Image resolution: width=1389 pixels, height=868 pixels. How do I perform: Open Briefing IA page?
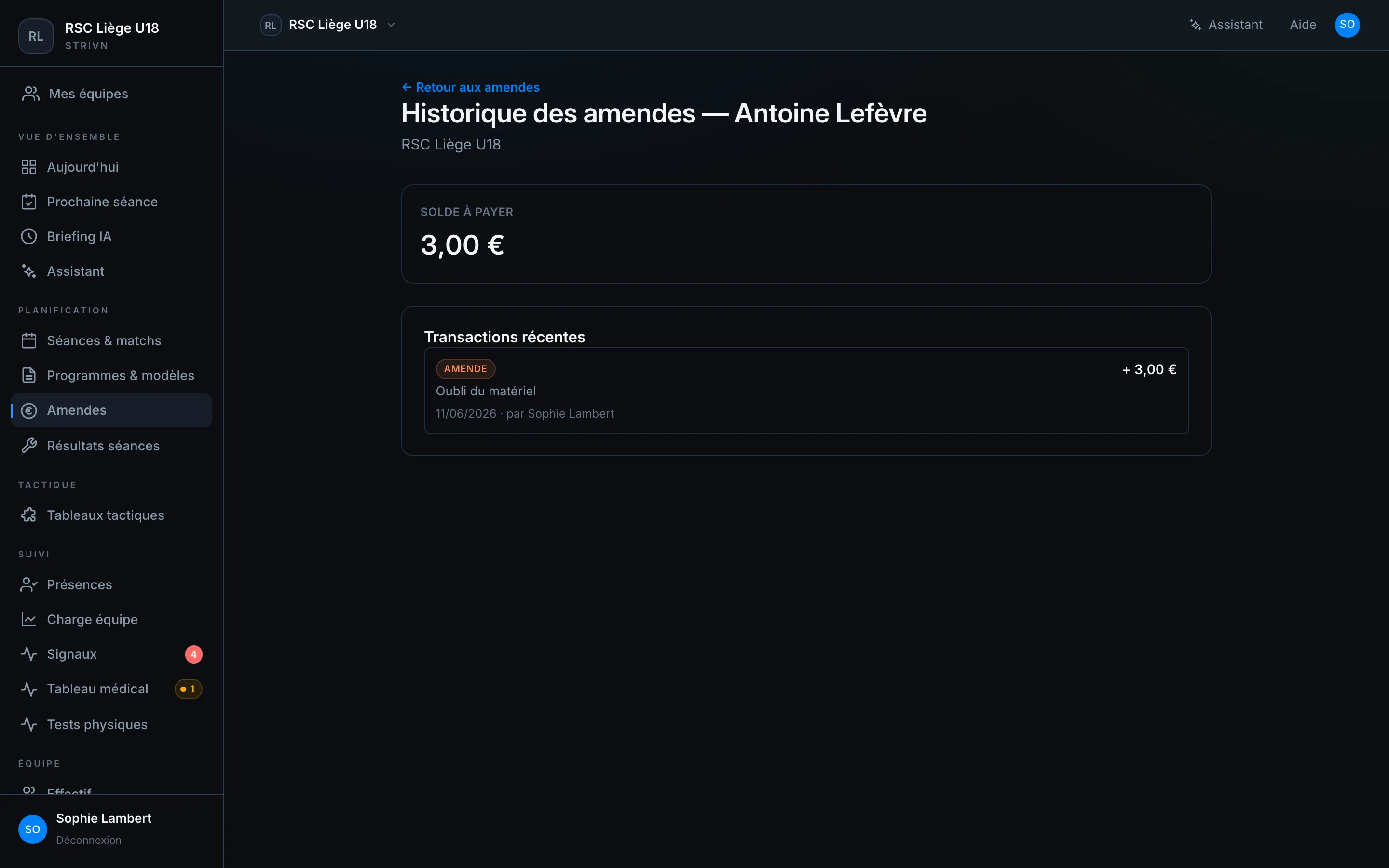[x=111, y=236]
